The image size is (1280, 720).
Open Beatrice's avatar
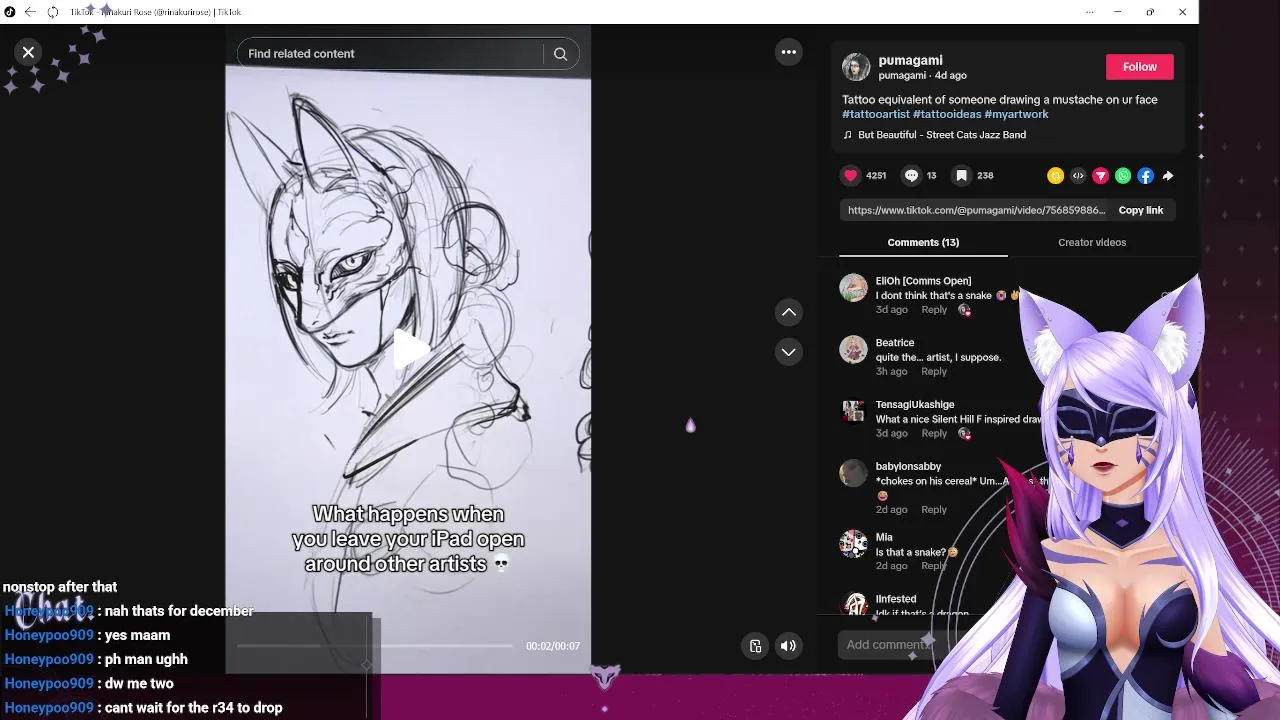853,349
